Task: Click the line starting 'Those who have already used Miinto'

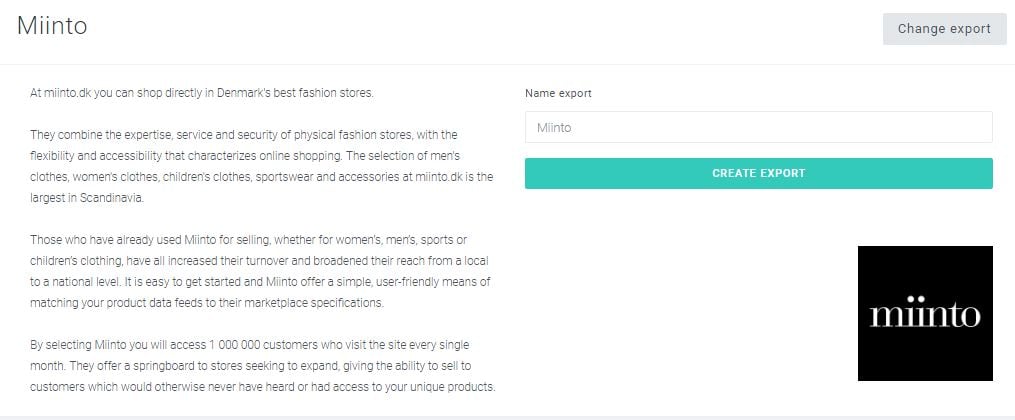Action: coord(248,240)
